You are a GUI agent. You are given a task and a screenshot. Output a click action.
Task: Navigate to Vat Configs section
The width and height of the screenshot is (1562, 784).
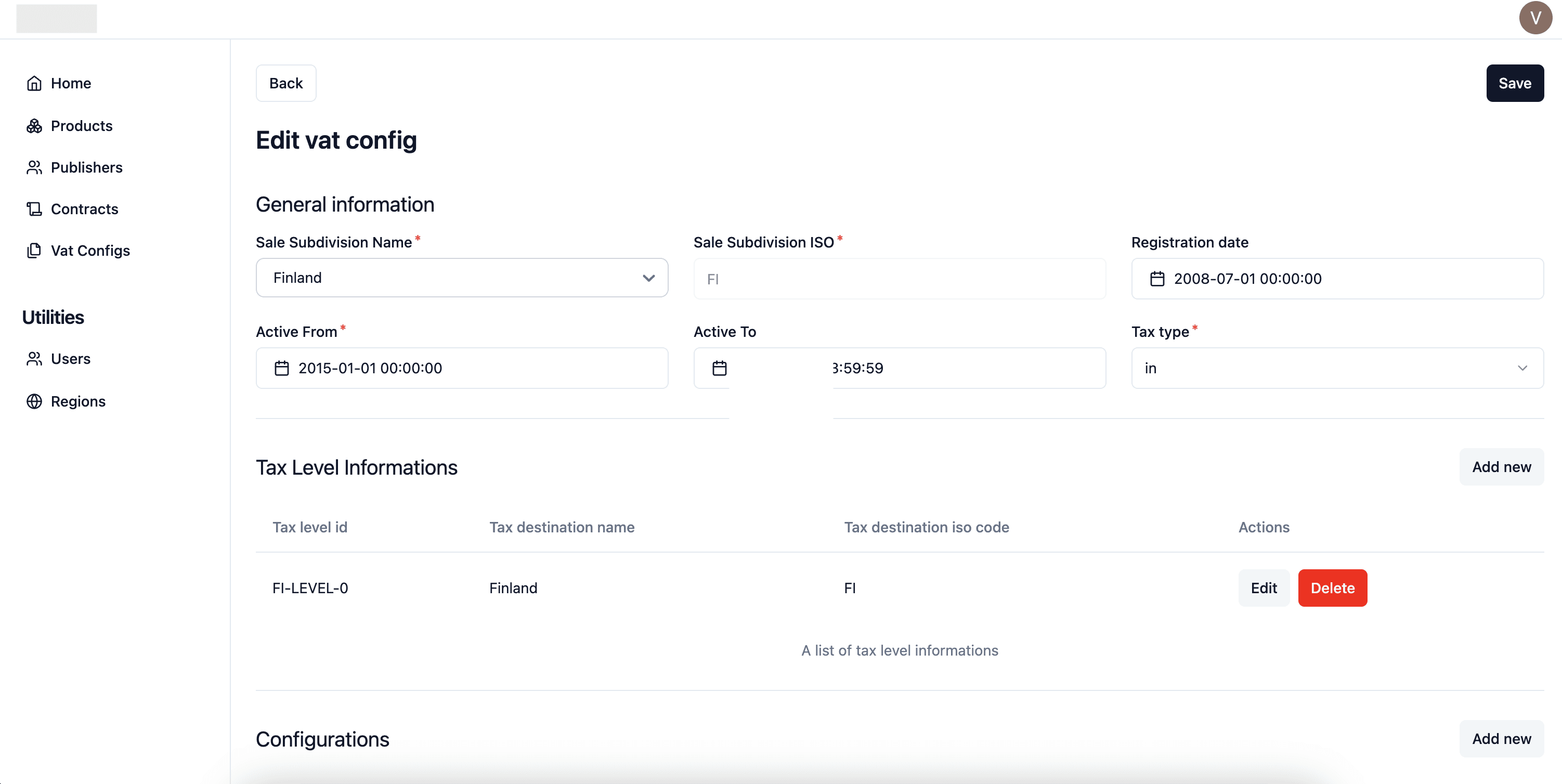(x=90, y=251)
